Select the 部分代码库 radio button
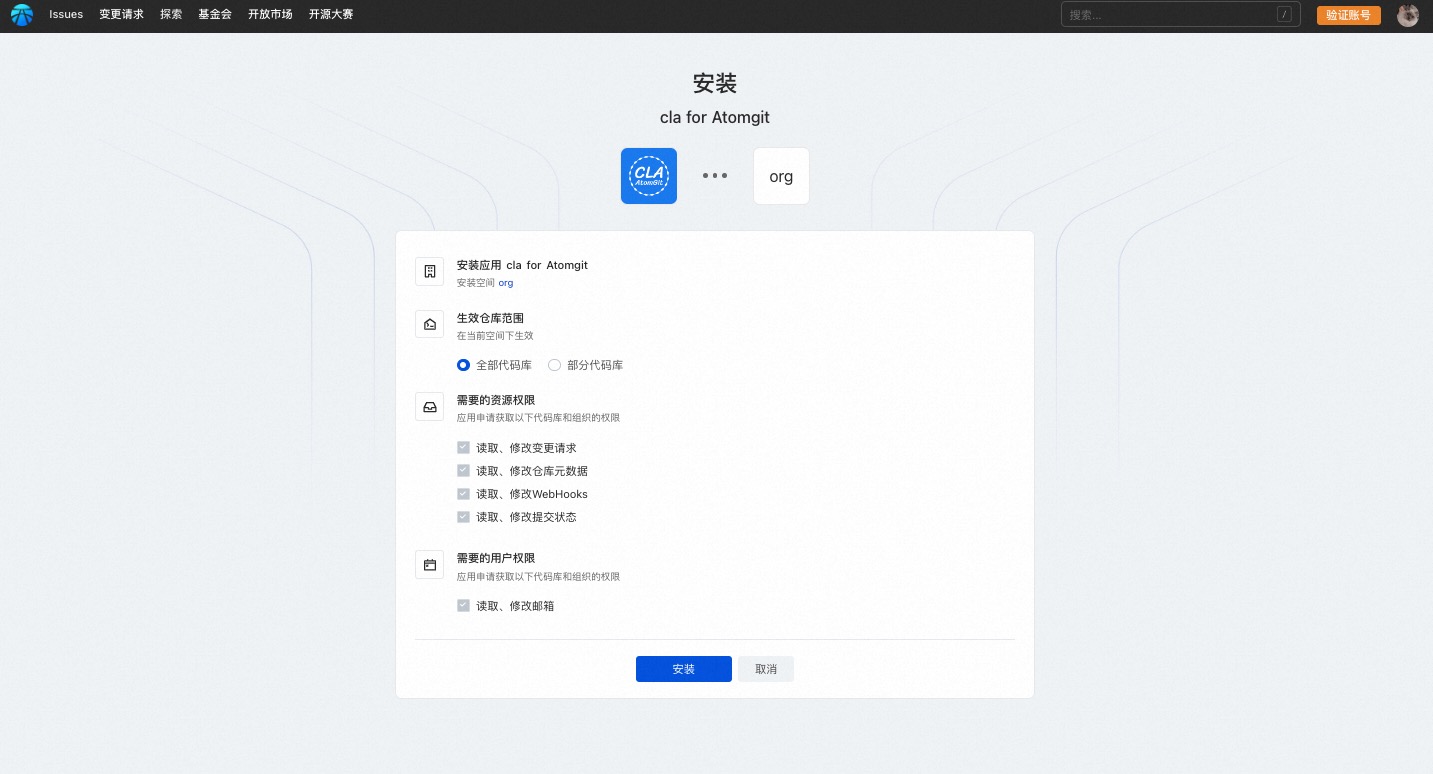This screenshot has height=774, width=1433. (x=555, y=365)
